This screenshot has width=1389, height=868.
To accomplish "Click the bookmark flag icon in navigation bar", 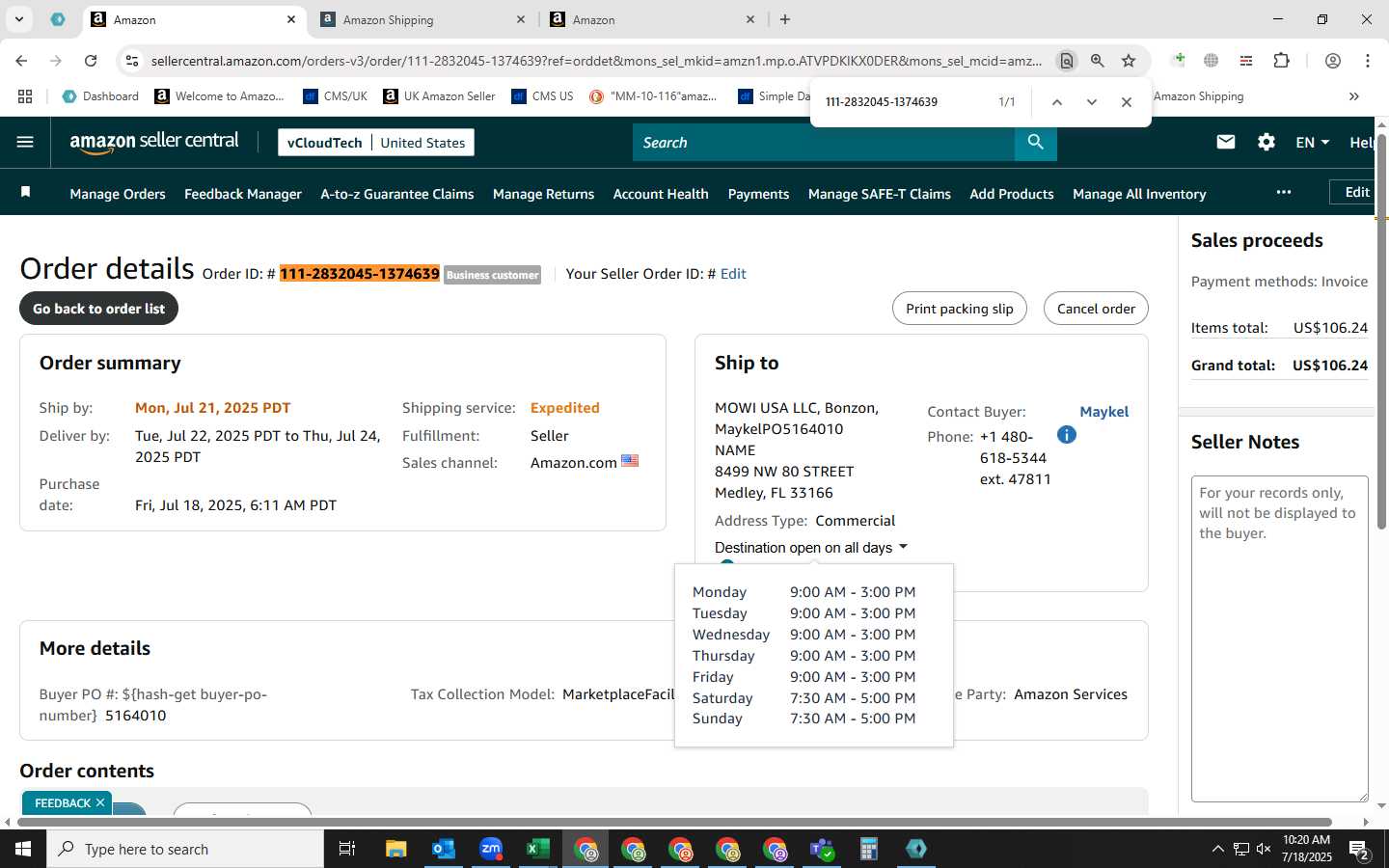I will tap(26, 193).
